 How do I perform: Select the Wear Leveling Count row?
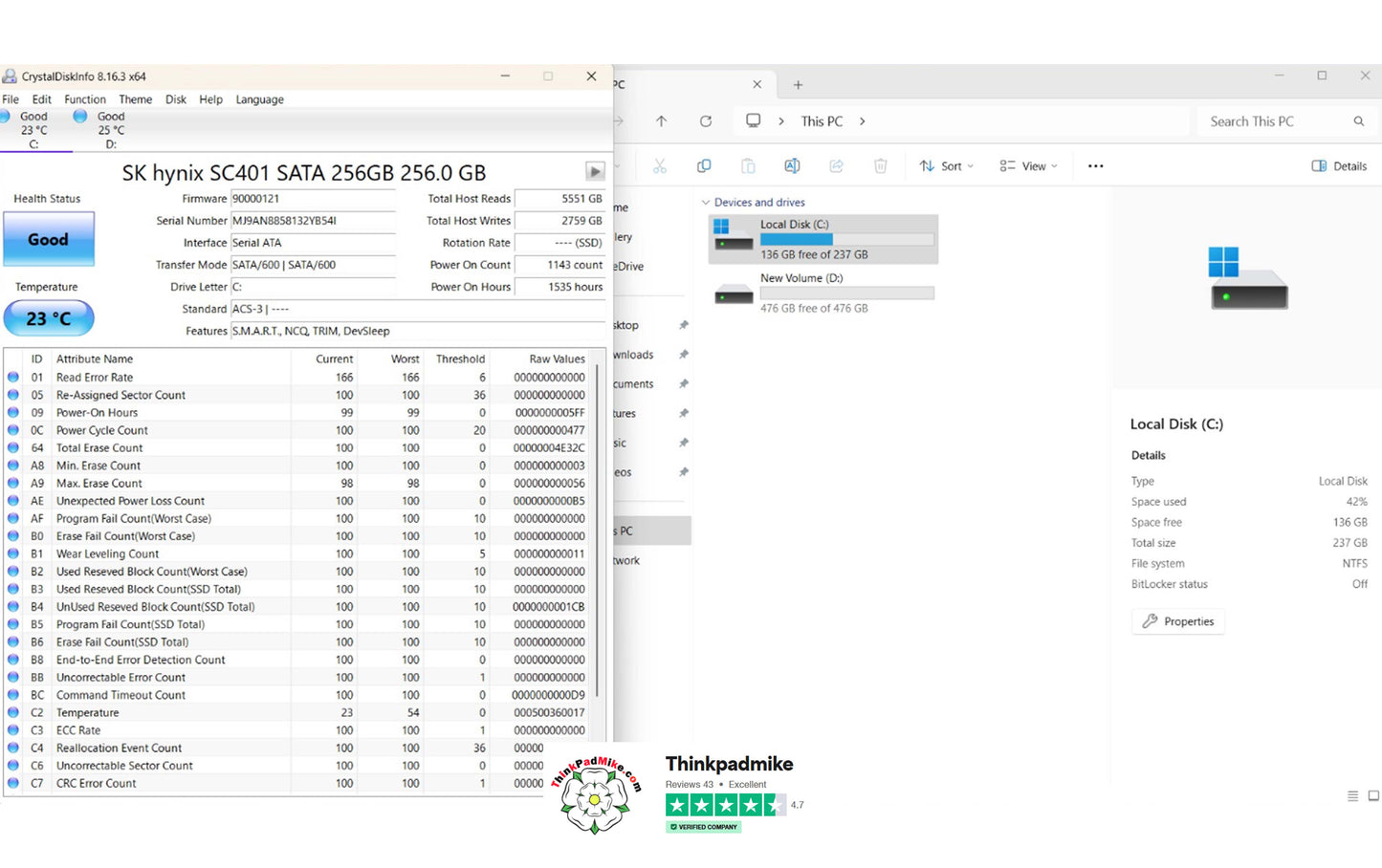click(298, 553)
